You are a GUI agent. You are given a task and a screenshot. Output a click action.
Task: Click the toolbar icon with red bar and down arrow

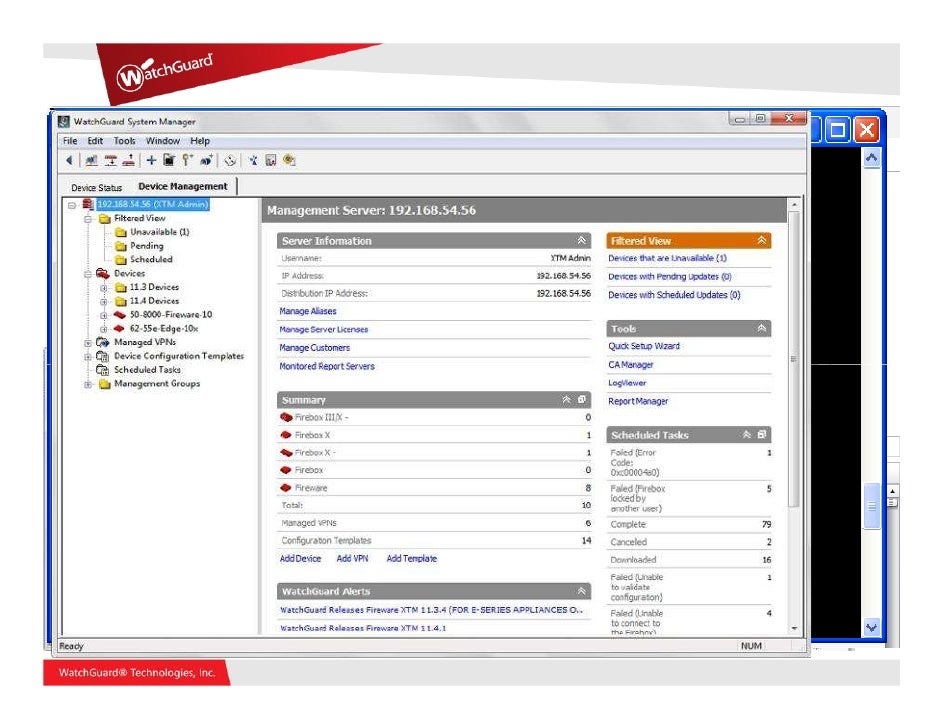[110, 160]
